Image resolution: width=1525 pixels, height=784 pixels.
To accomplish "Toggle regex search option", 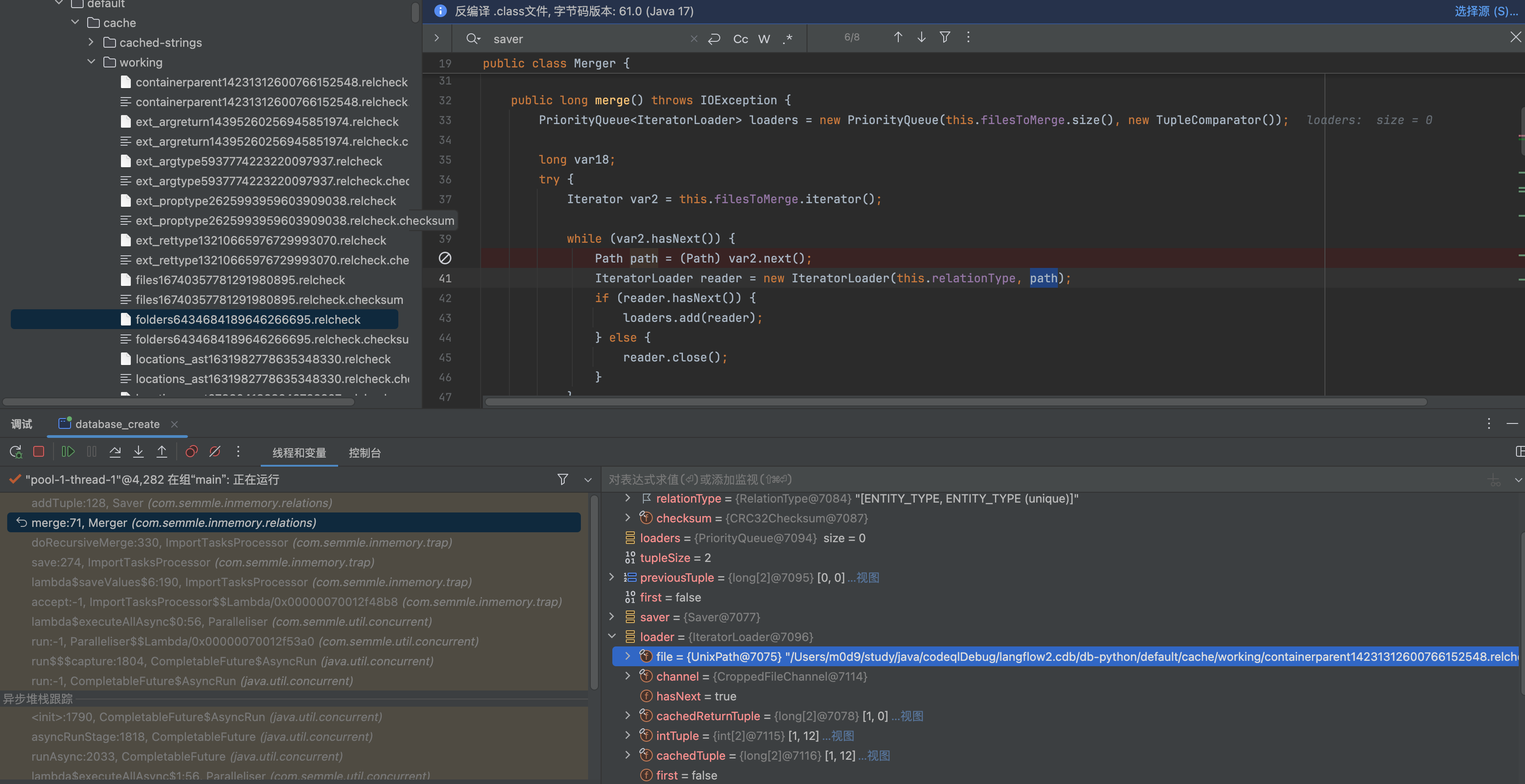I will [x=787, y=39].
